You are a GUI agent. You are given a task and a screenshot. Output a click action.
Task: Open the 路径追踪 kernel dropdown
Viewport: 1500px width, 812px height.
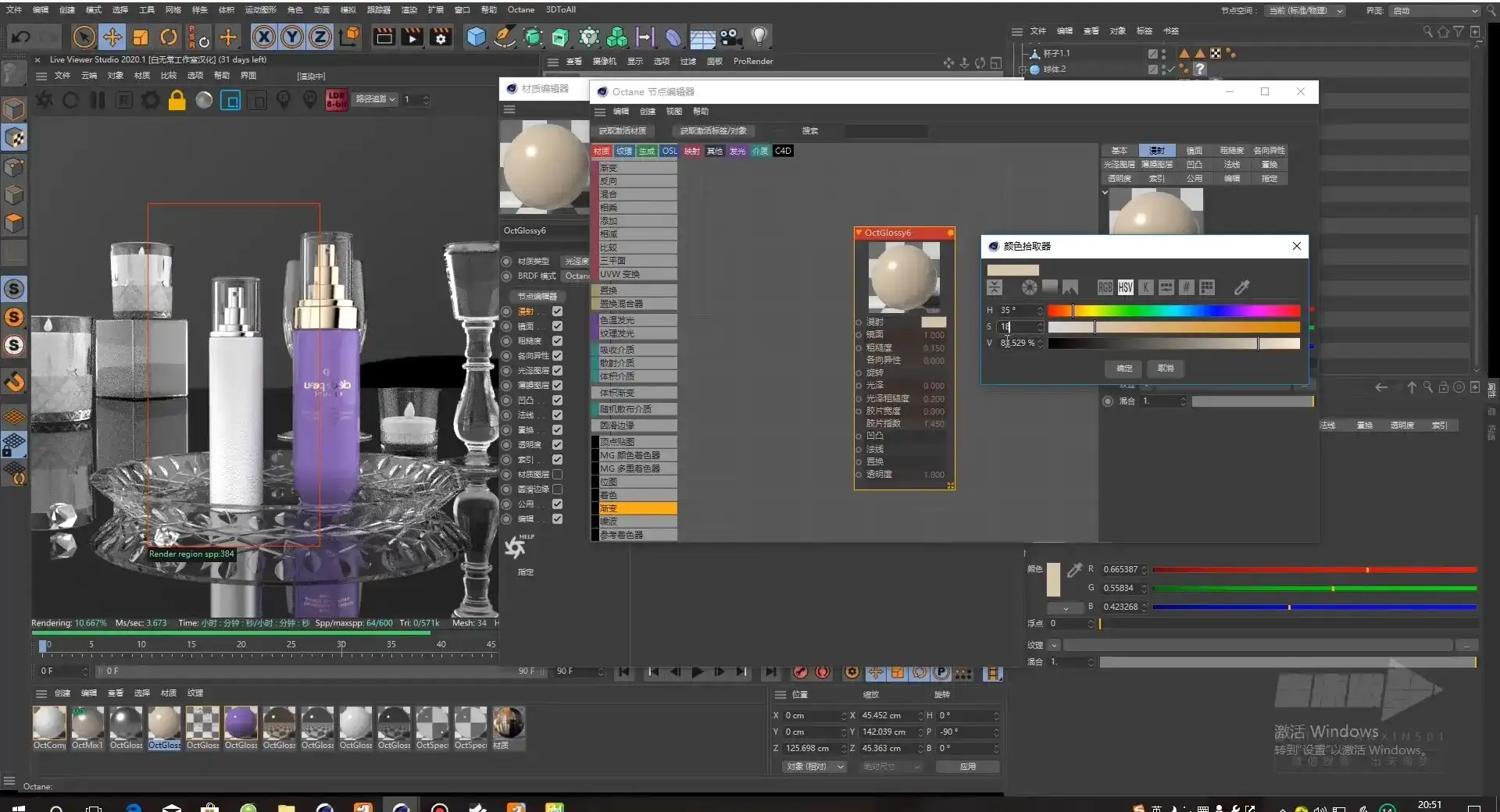(375, 99)
